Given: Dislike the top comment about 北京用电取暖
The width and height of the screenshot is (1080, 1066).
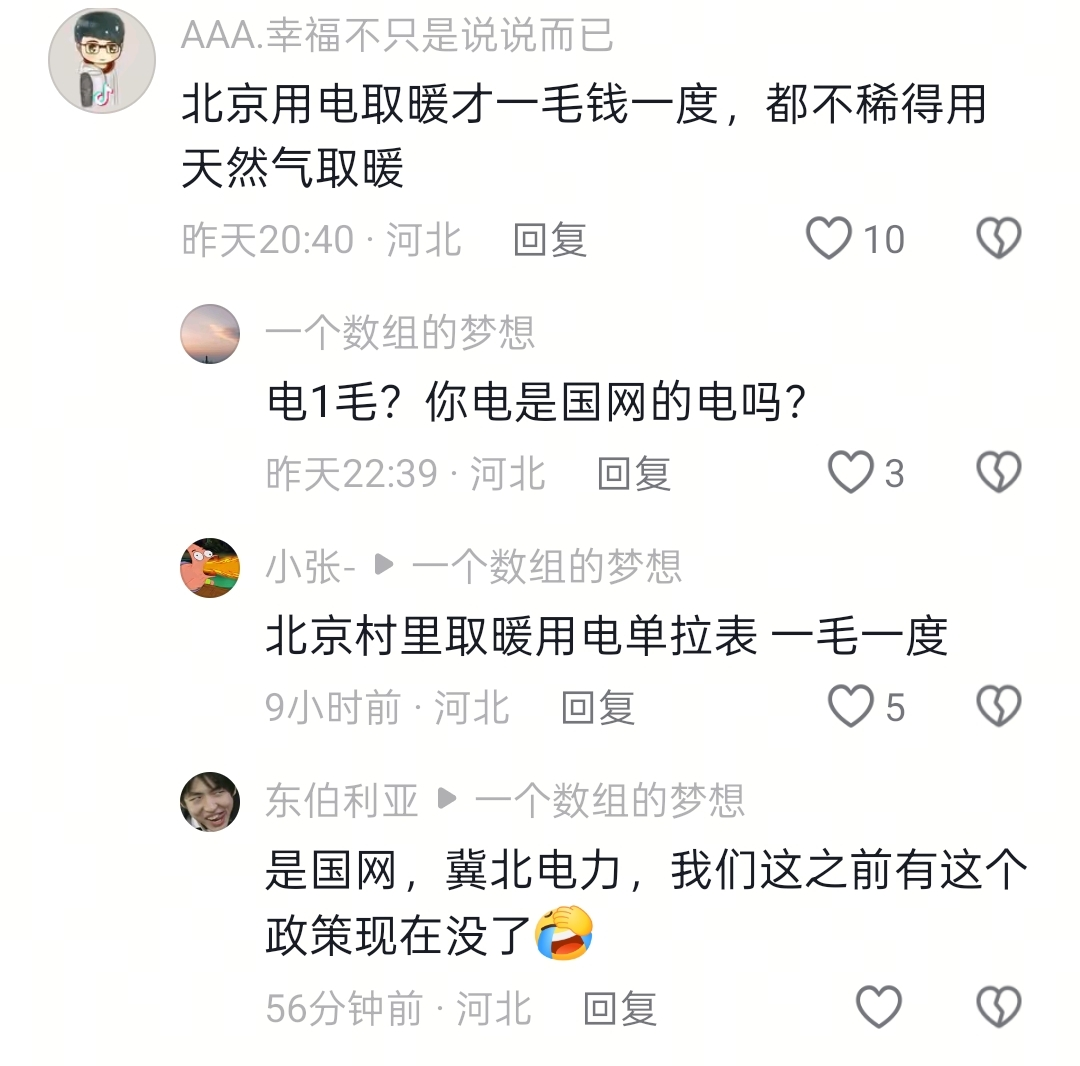Looking at the screenshot, I should tap(998, 239).
